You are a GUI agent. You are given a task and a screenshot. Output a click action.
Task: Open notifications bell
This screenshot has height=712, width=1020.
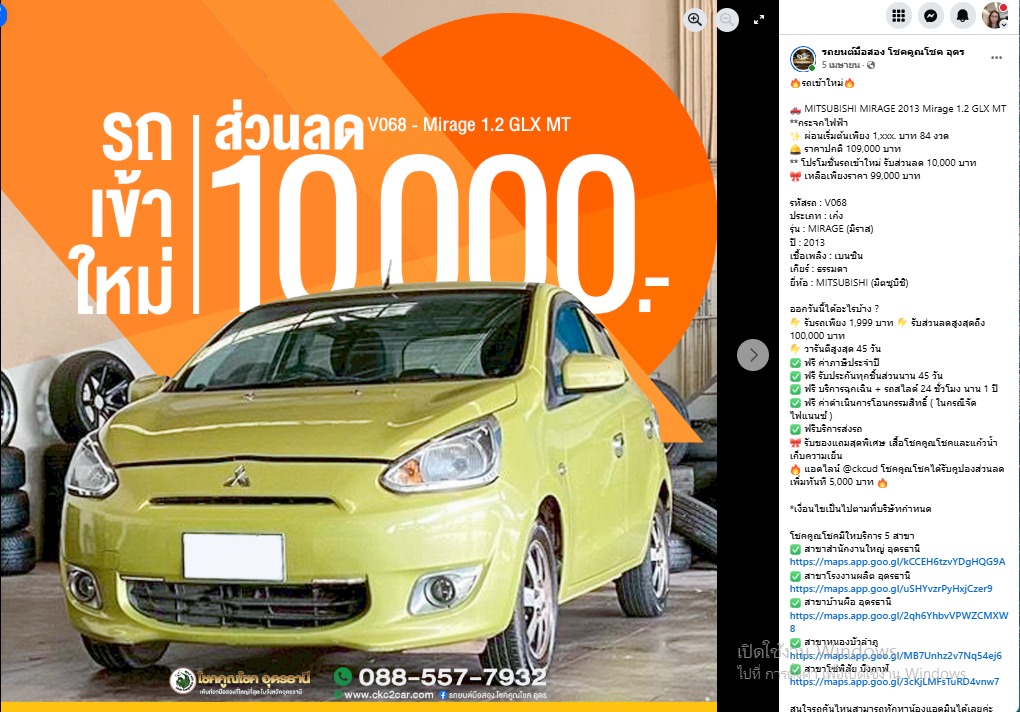click(962, 16)
